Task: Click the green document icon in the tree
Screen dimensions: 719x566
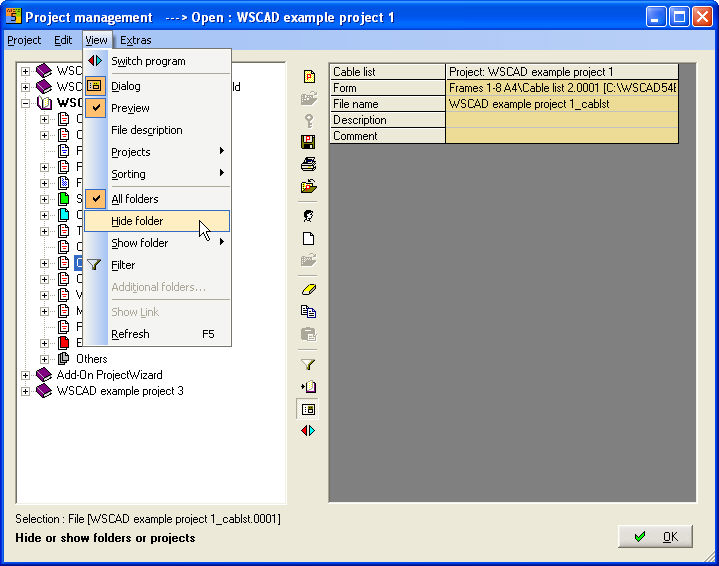Action: pyautogui.click(x=64, y=199)
